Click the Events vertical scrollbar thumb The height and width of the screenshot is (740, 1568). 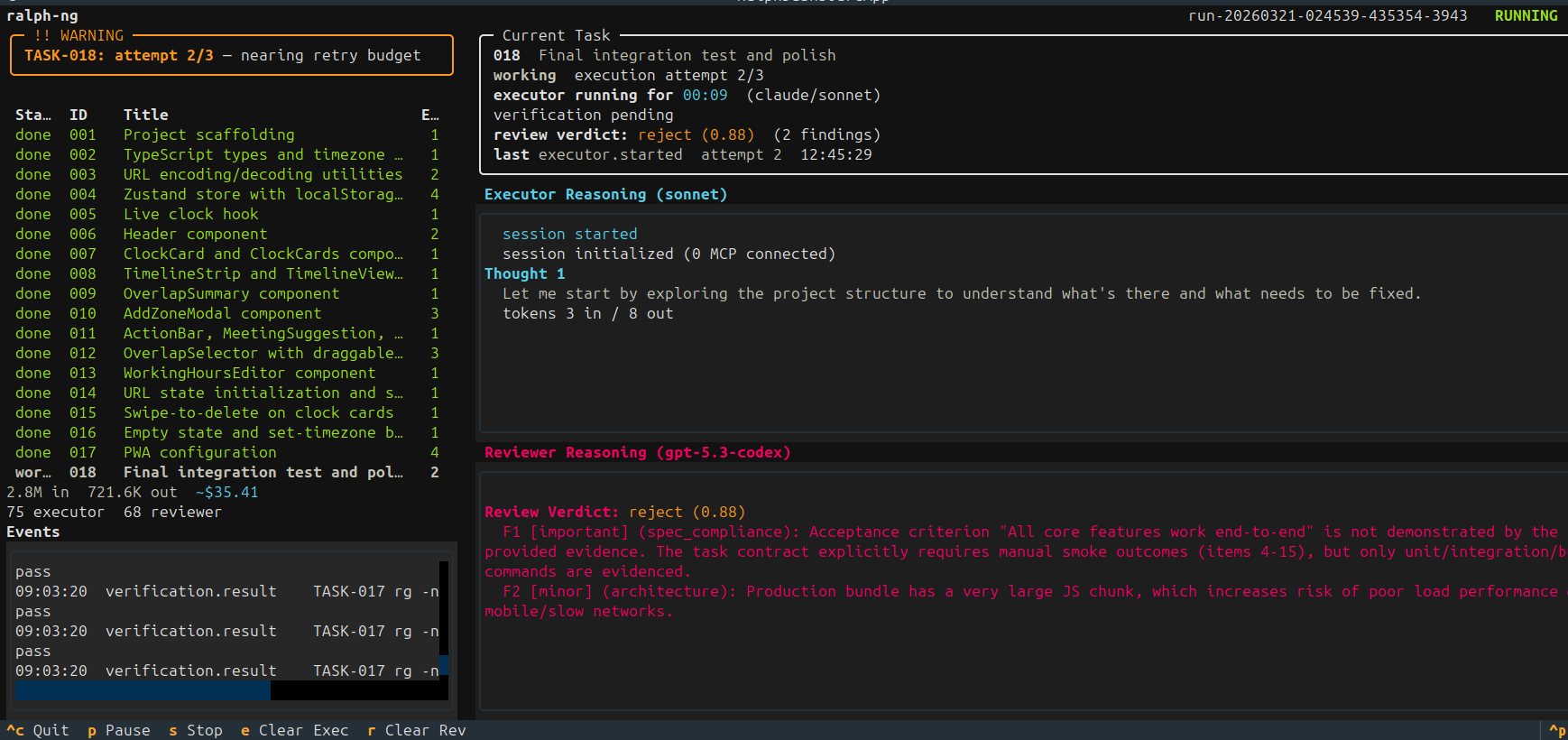tap(444, 665)
